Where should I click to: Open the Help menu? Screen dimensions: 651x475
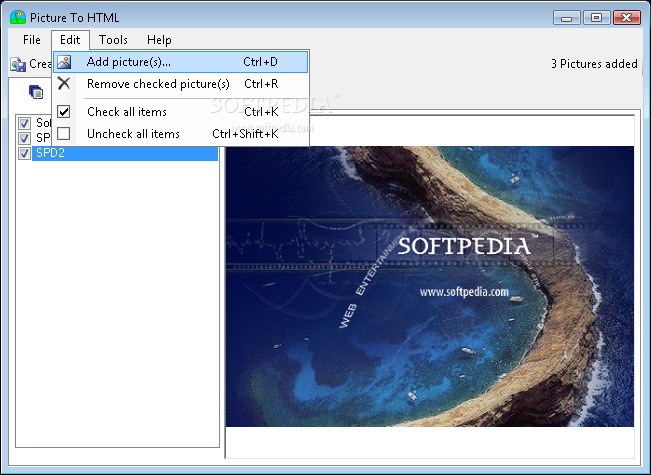pyautogui.click(x=159, y=40)
